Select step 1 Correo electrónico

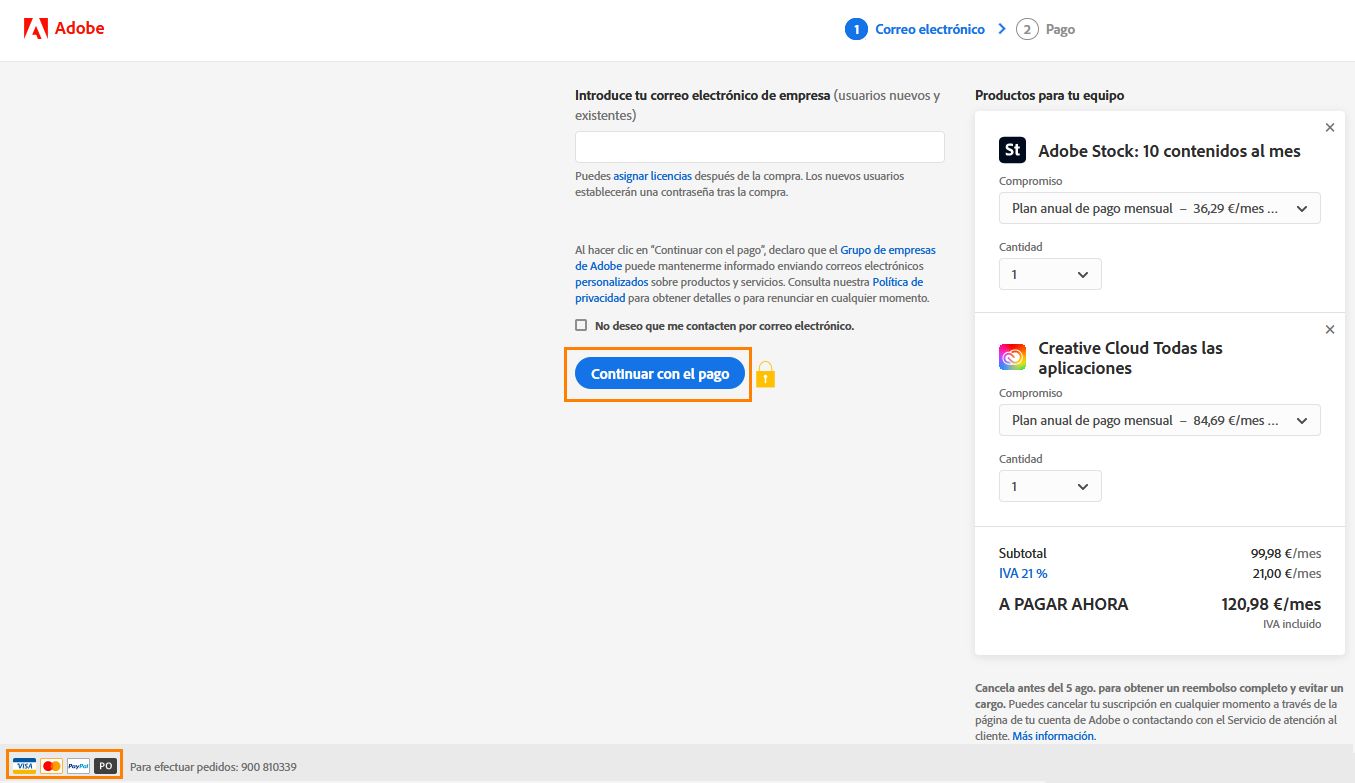point(915,29)
